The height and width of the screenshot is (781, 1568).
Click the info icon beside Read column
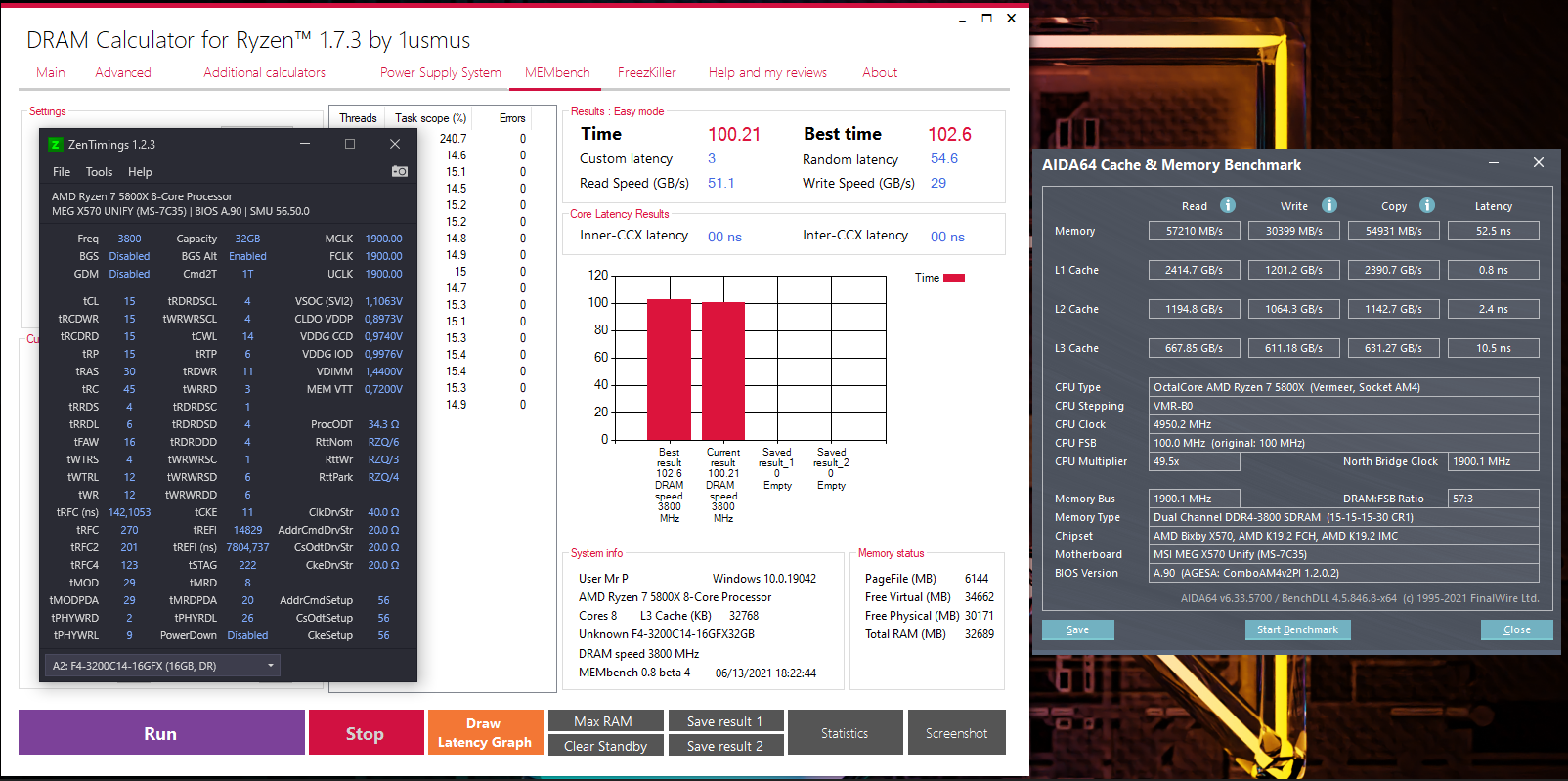[x=1228, y=205]
